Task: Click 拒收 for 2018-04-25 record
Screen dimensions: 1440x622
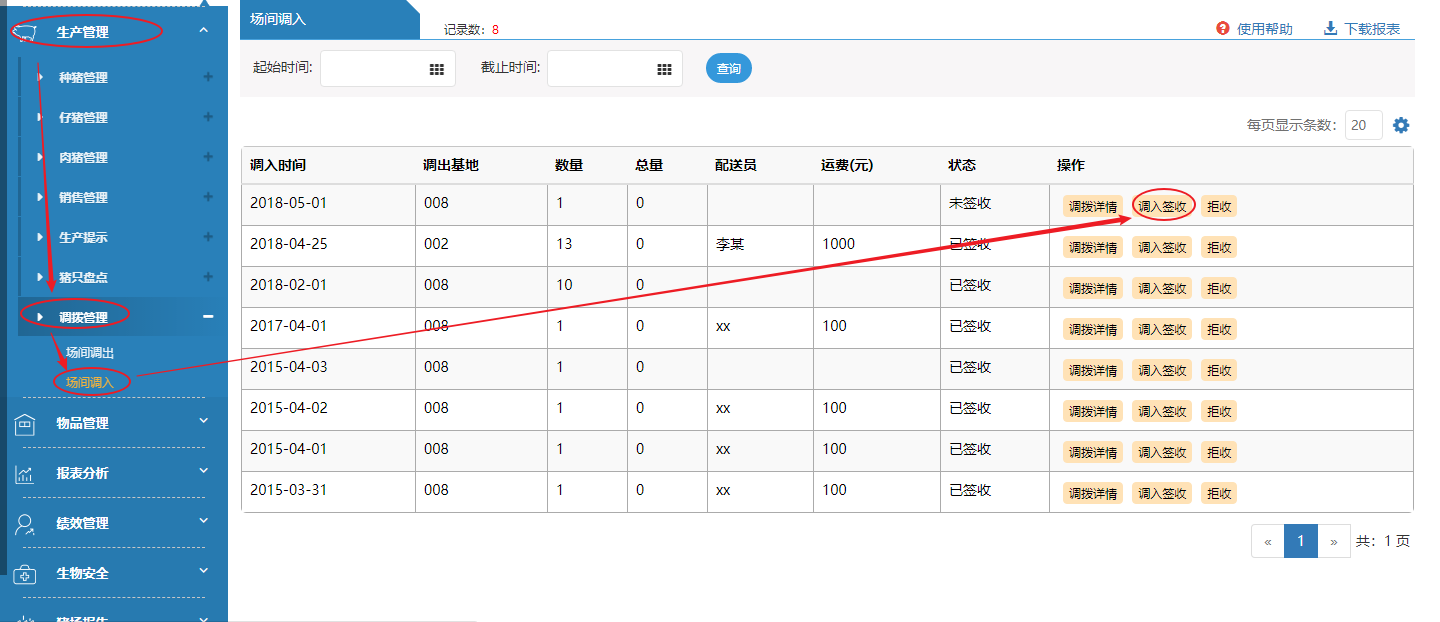Action: click(1218, 247)
